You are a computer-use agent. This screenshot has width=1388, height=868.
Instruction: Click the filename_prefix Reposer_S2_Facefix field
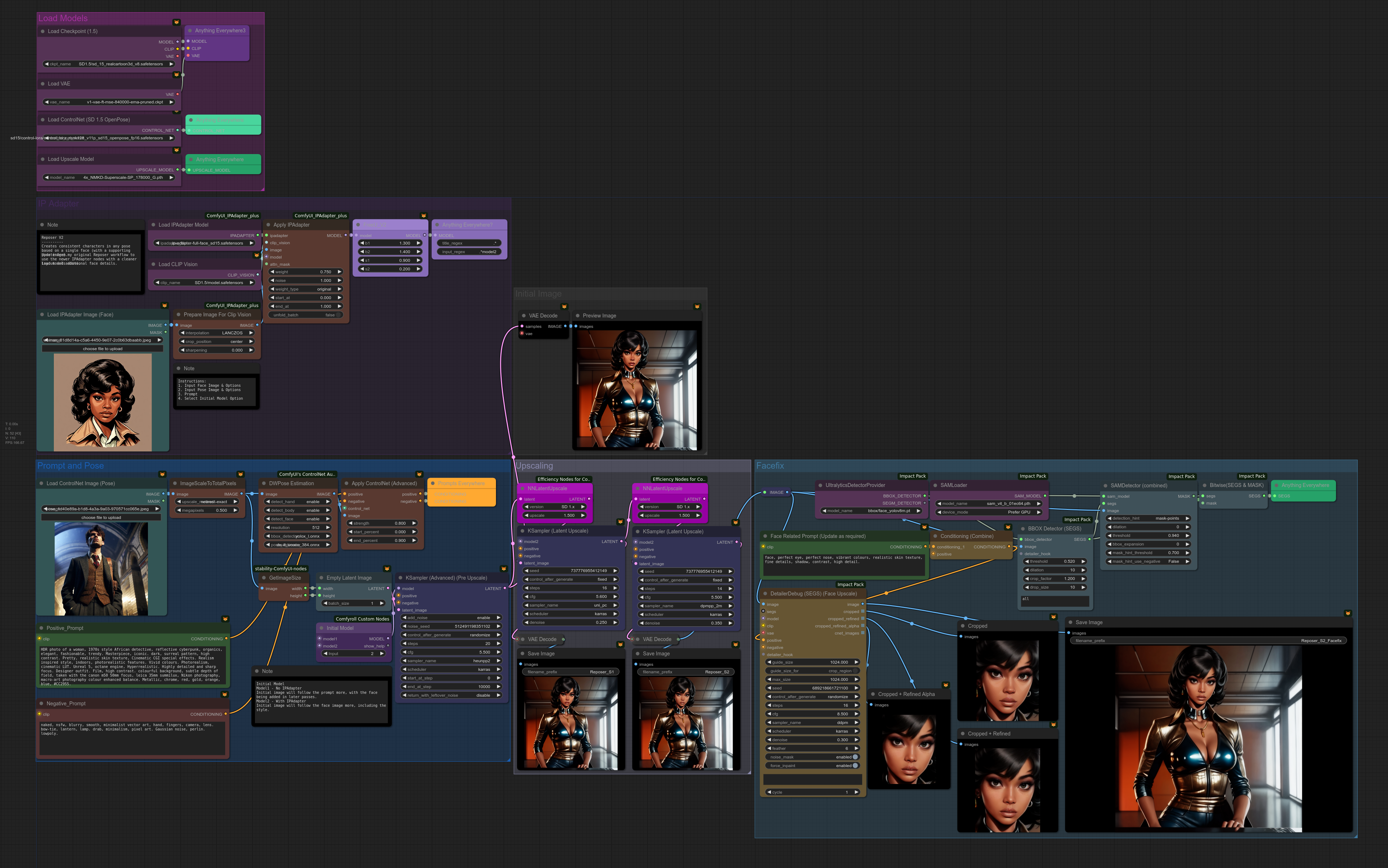pyautogui.click(x=1208, y=641)
